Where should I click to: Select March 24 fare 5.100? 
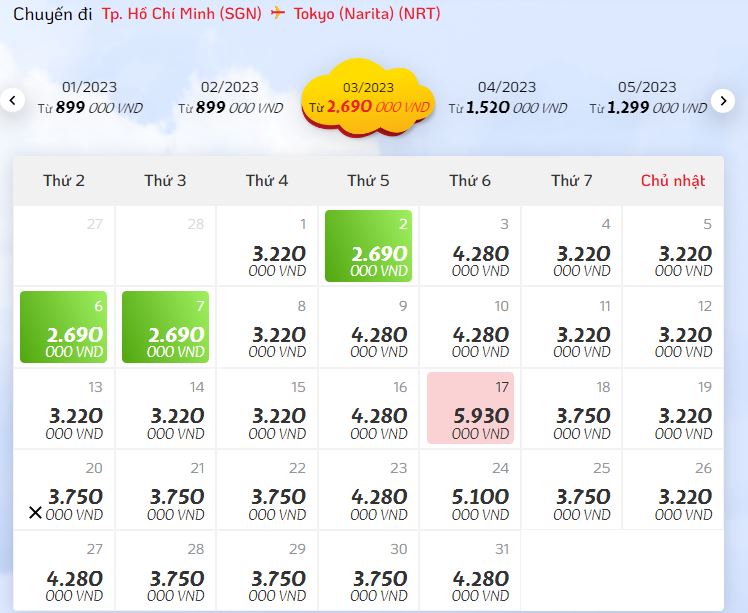coord(470,490)
